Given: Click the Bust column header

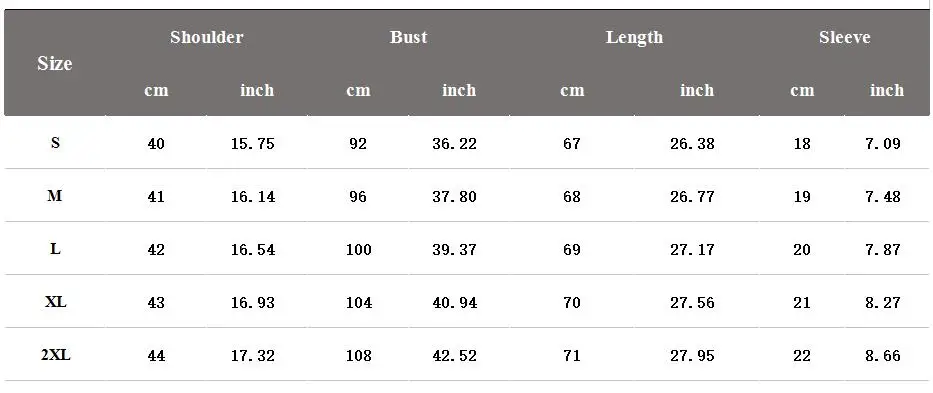Looking at the screenshot, I should coord(408,37).
